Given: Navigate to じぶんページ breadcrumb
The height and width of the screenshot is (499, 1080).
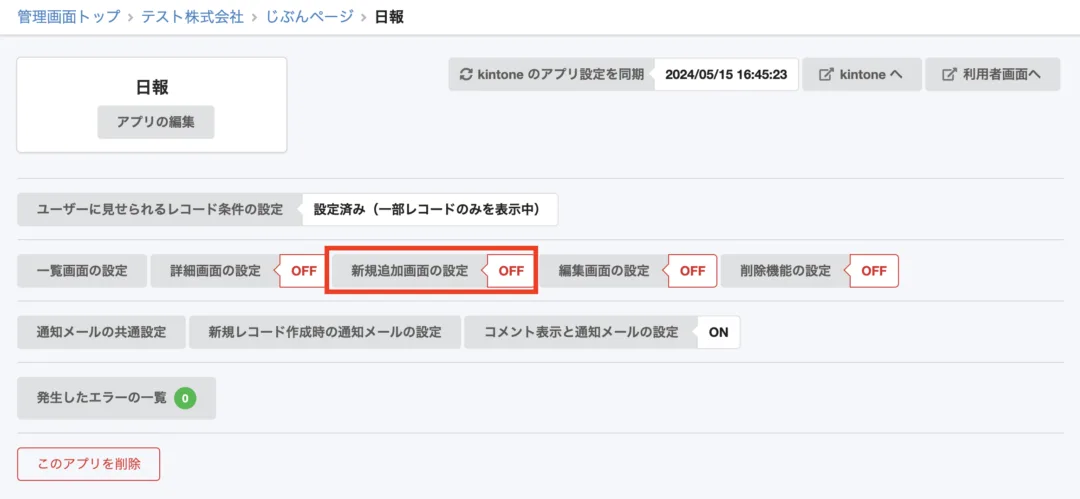Looking at the screenshot, I should click(311, 17).
